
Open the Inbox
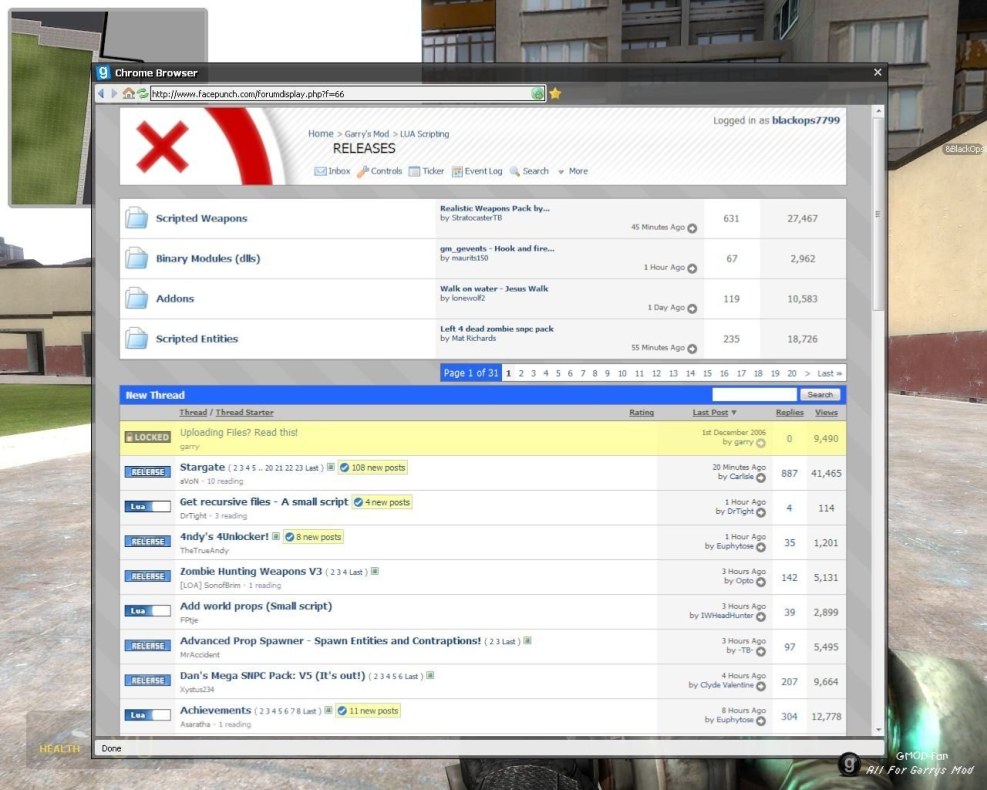(x=332, y=171)
